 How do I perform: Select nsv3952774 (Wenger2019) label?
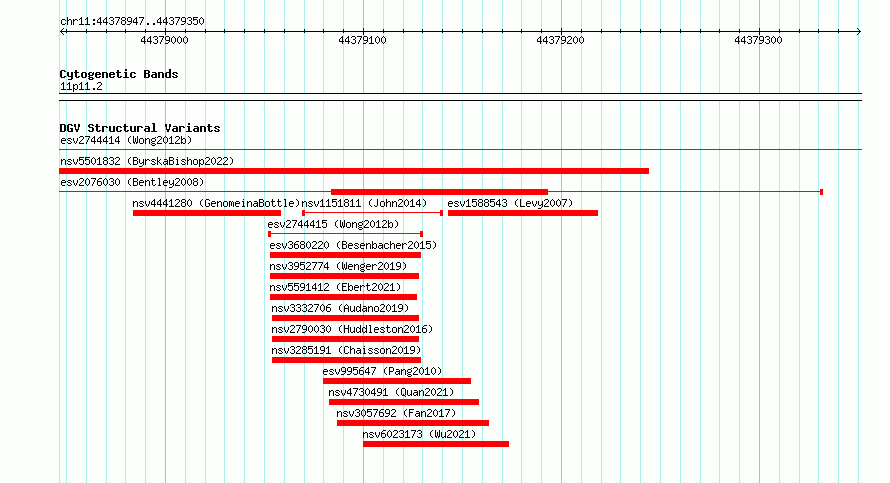tap(338, 266)
